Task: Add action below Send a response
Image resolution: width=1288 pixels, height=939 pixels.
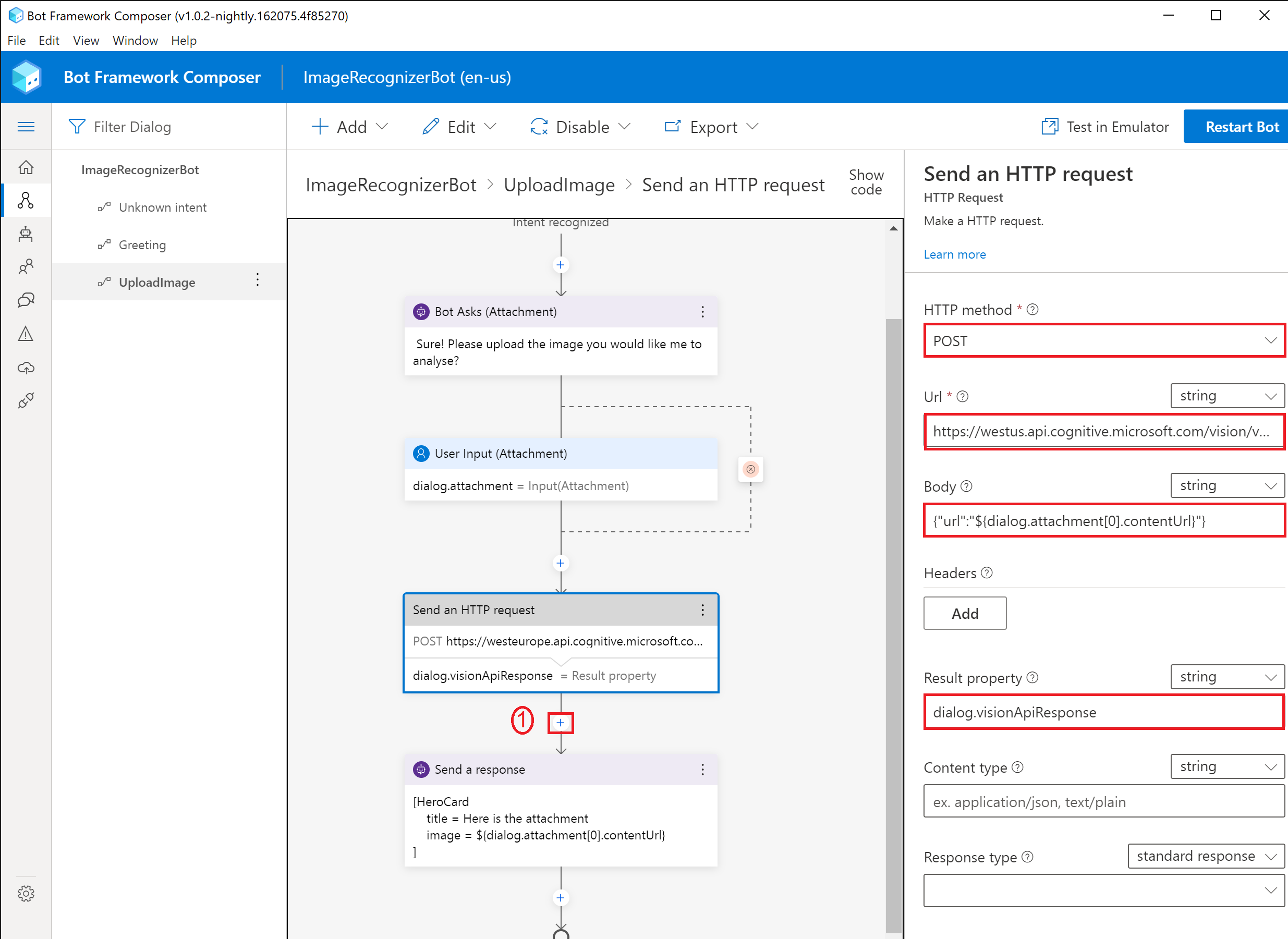Action: point(561,898)
